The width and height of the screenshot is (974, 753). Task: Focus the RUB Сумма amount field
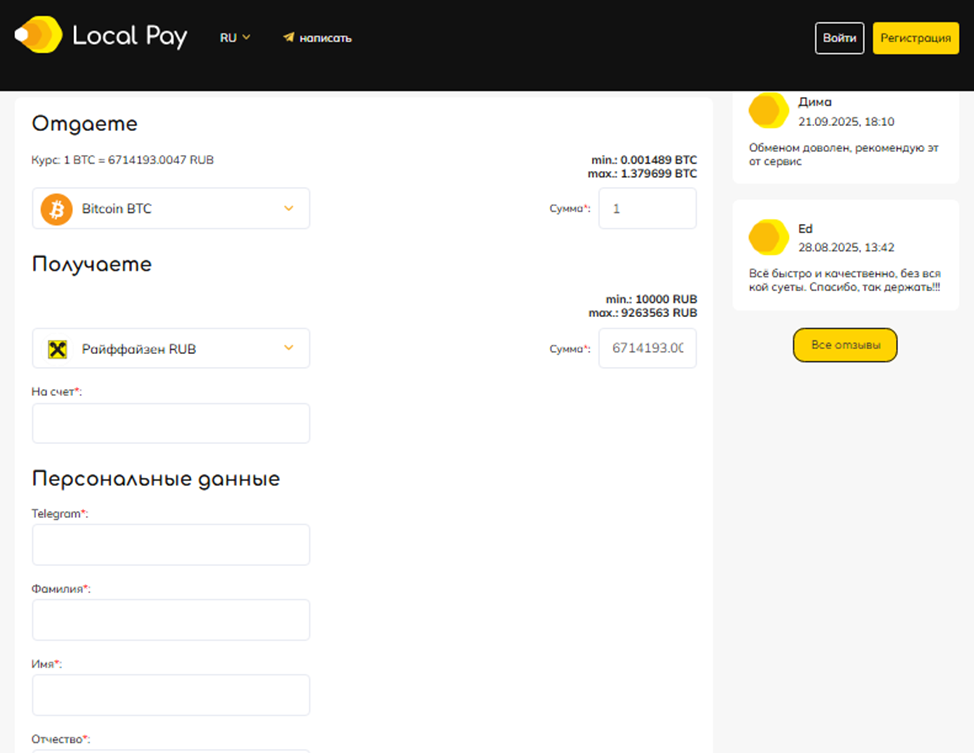tap(647, 348)
